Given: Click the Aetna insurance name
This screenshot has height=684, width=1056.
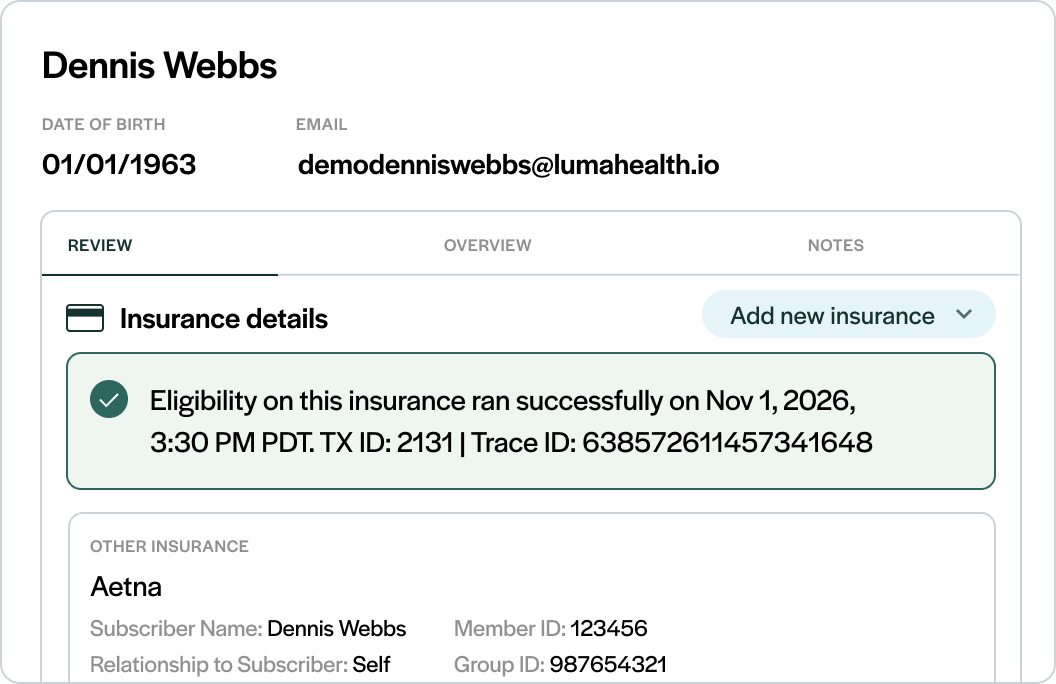Looking at the screenshot, I should click(126, 587).
